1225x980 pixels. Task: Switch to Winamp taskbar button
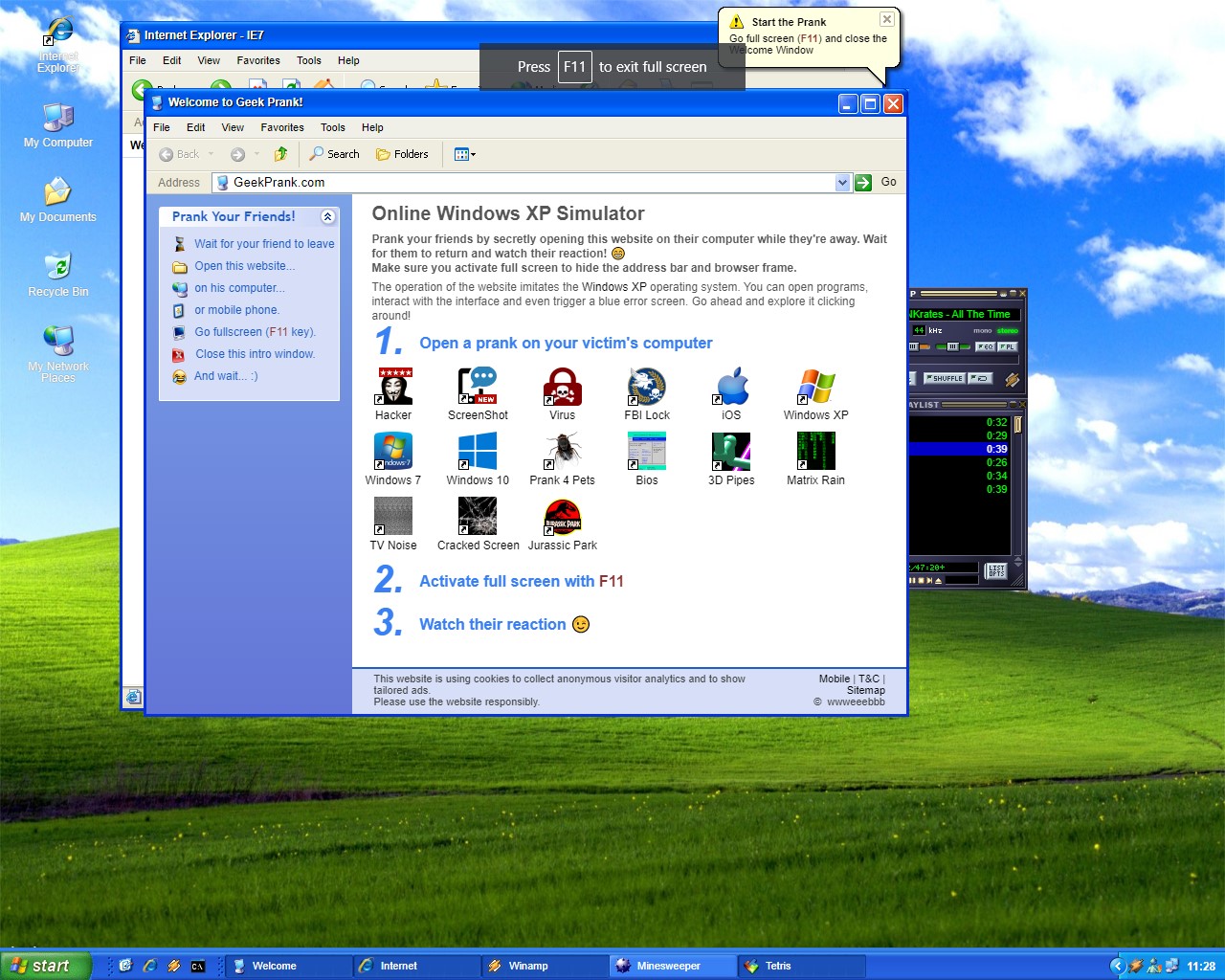point(545,966)
